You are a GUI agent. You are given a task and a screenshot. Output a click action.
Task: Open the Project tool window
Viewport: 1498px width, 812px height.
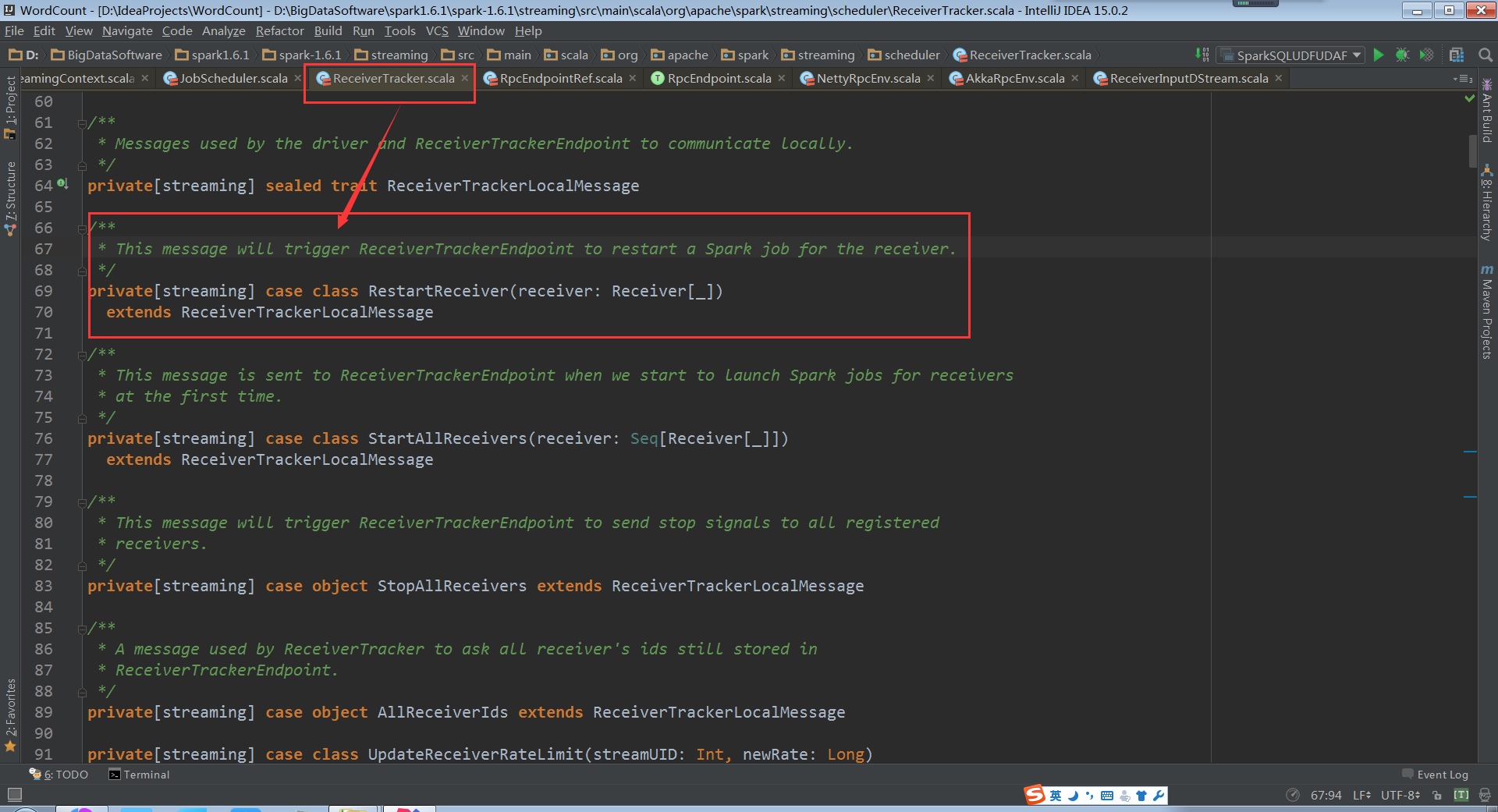10,108
